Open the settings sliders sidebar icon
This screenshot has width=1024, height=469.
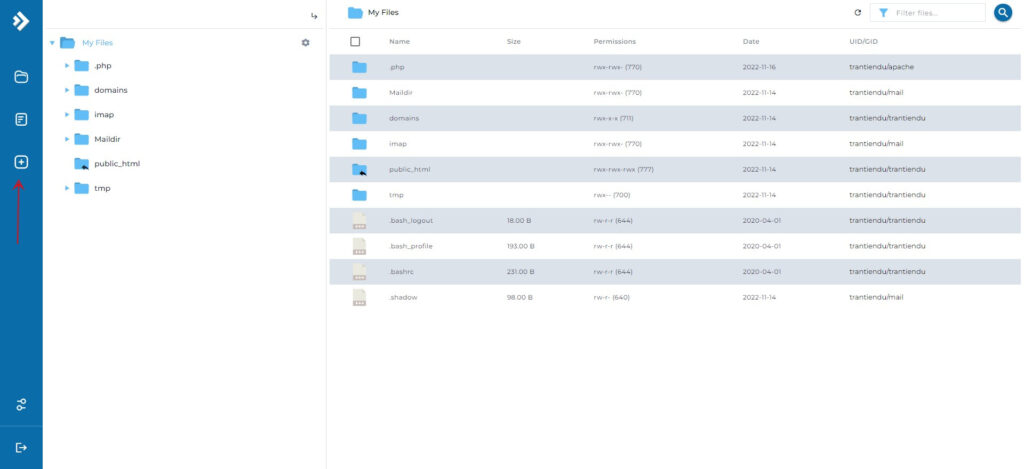pos(21,404)
